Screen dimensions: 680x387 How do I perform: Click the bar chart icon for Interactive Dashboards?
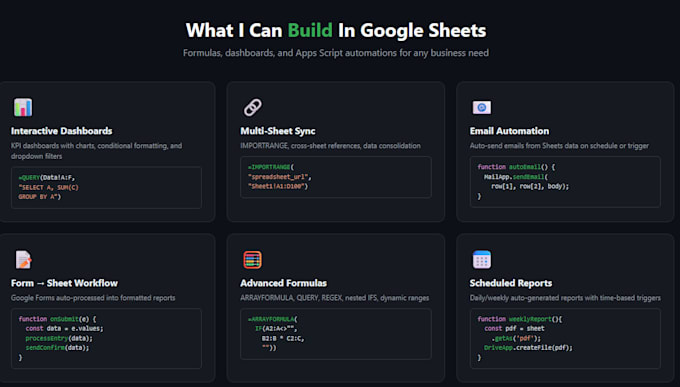[x=23, y=107]
